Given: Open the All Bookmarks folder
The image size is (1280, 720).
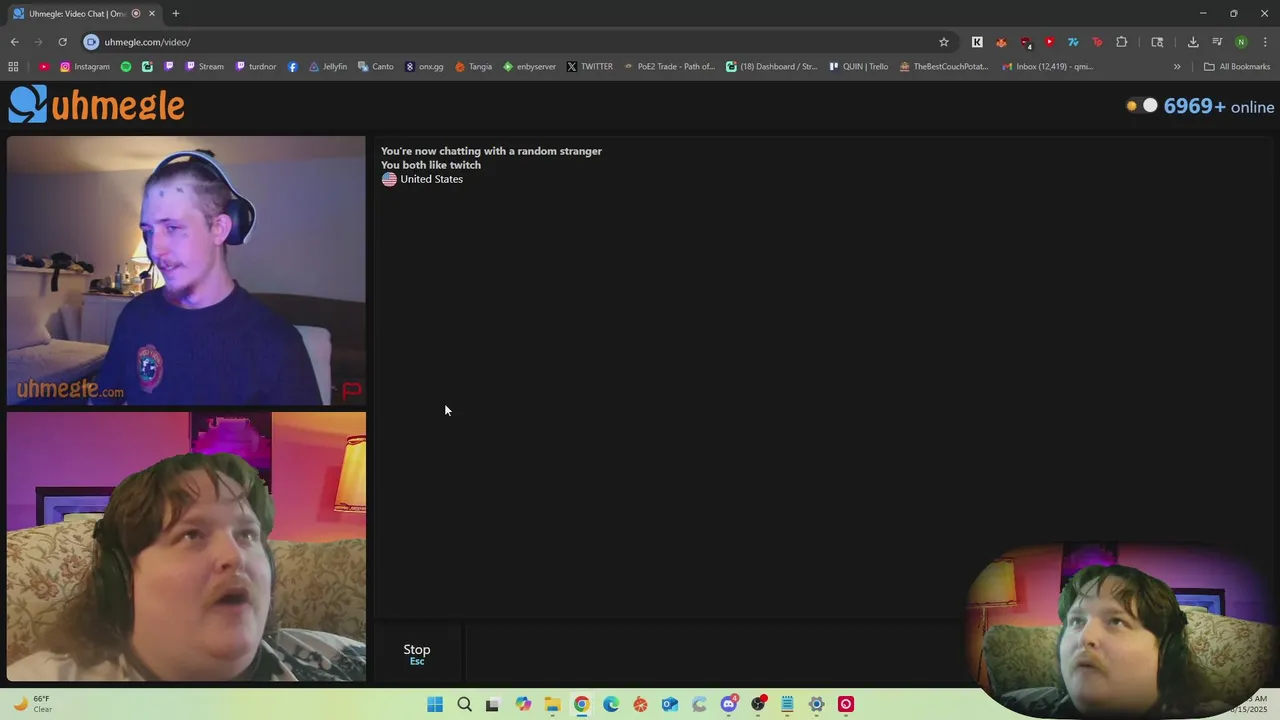Looking at the screenshot, I should (x=1236, y=67).
